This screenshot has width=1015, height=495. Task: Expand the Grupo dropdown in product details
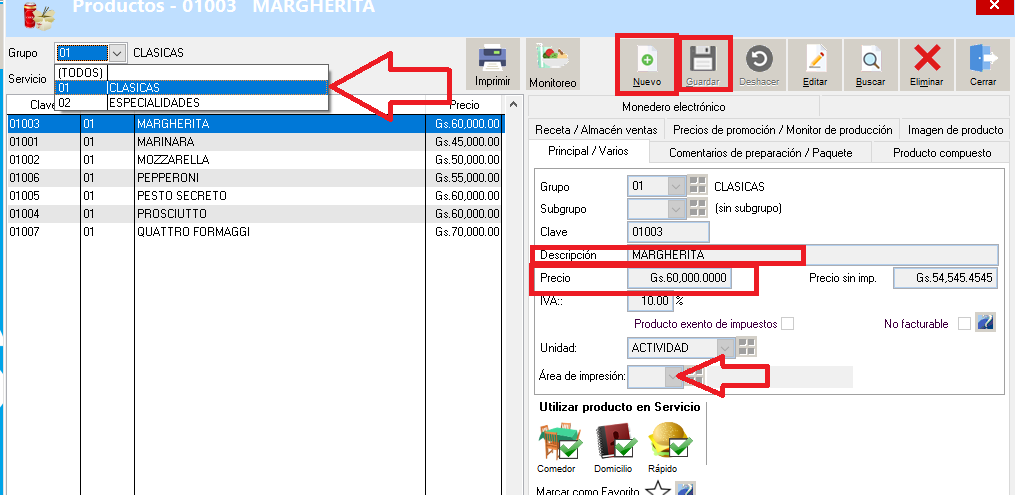tap(676, 186)
